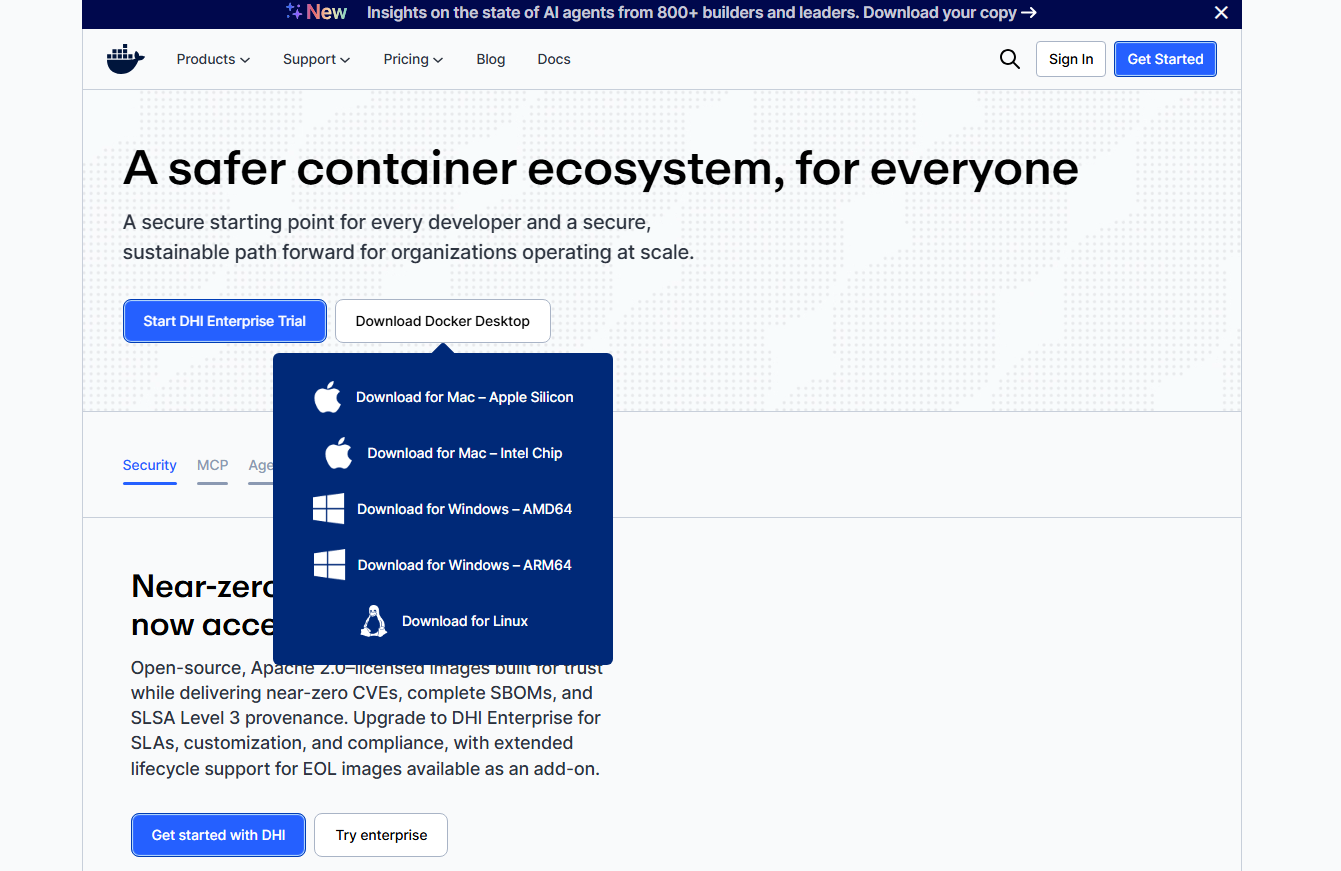1341x871 pixels.
Task: Dismiss the top announcement banner
Action: 1221,13
